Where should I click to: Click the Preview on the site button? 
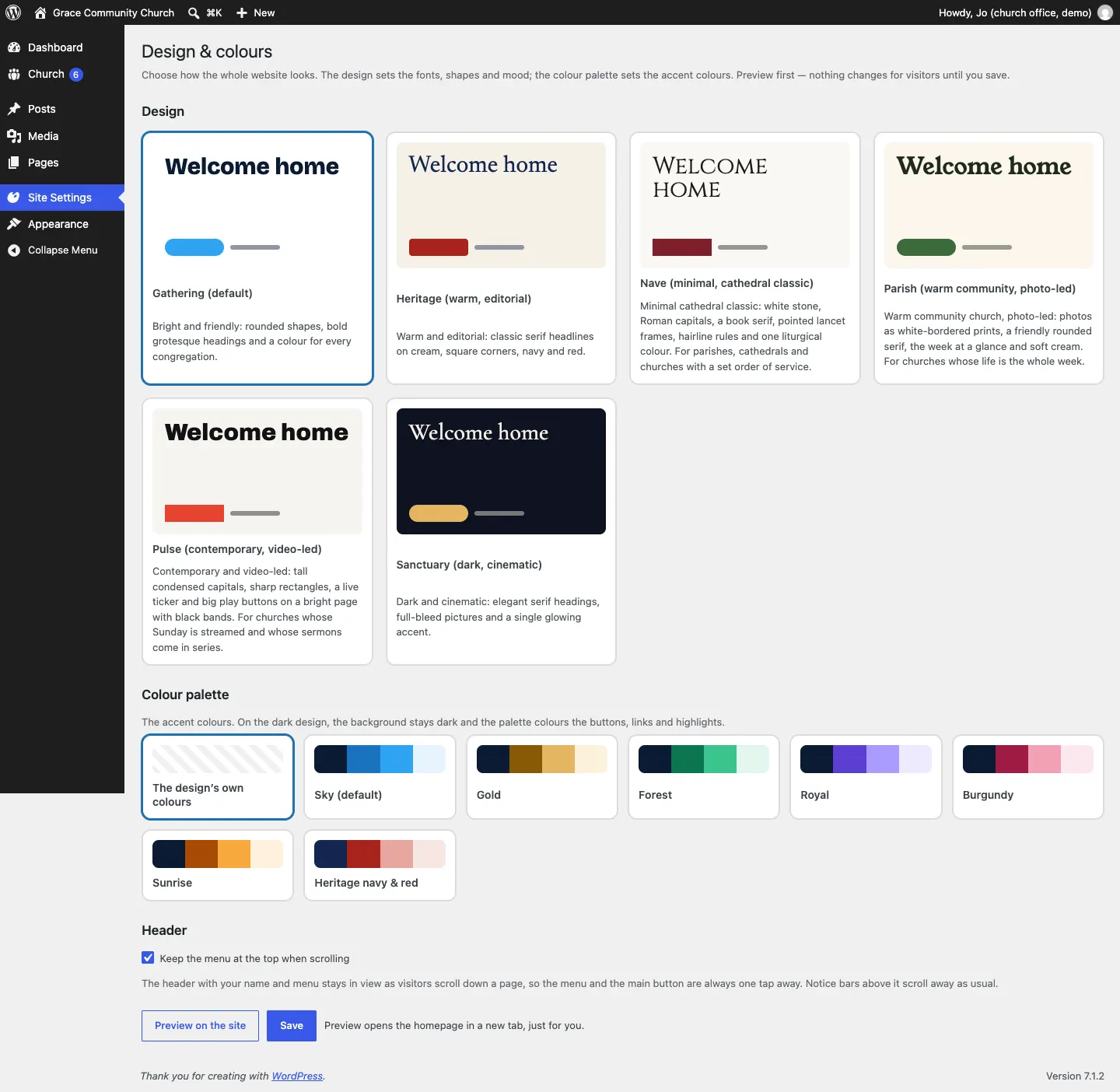point(201,1026)
